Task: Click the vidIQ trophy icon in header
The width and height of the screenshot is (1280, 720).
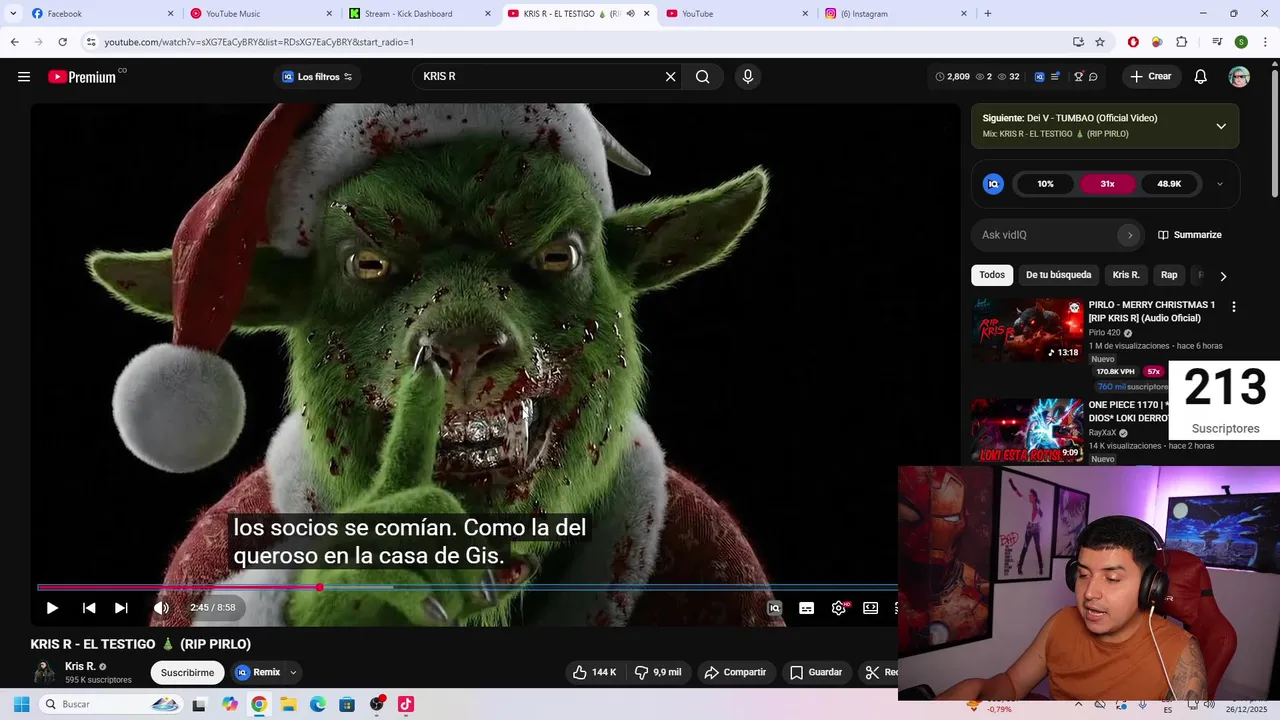Action: coord(1078,77)
